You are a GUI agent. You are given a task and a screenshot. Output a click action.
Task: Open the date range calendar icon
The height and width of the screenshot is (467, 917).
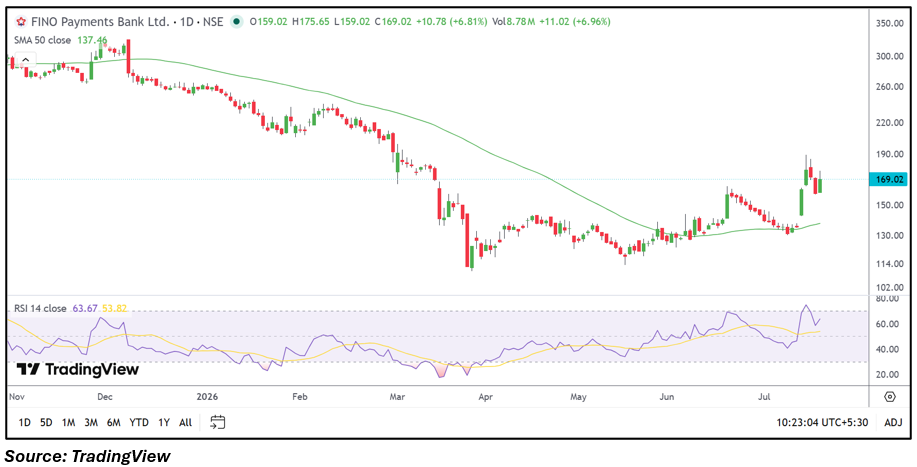pyautogui.click(x=218, y=422)
